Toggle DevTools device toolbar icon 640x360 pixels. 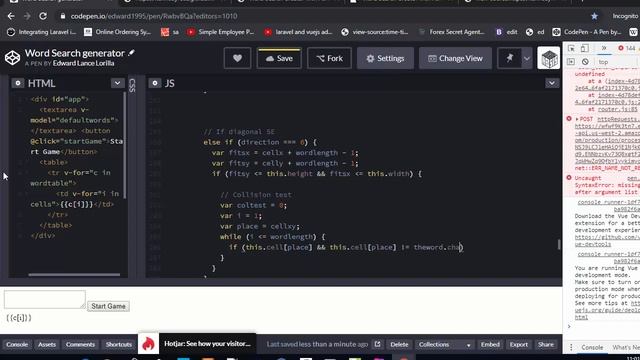pyautogui.click(x=584, y=48)
